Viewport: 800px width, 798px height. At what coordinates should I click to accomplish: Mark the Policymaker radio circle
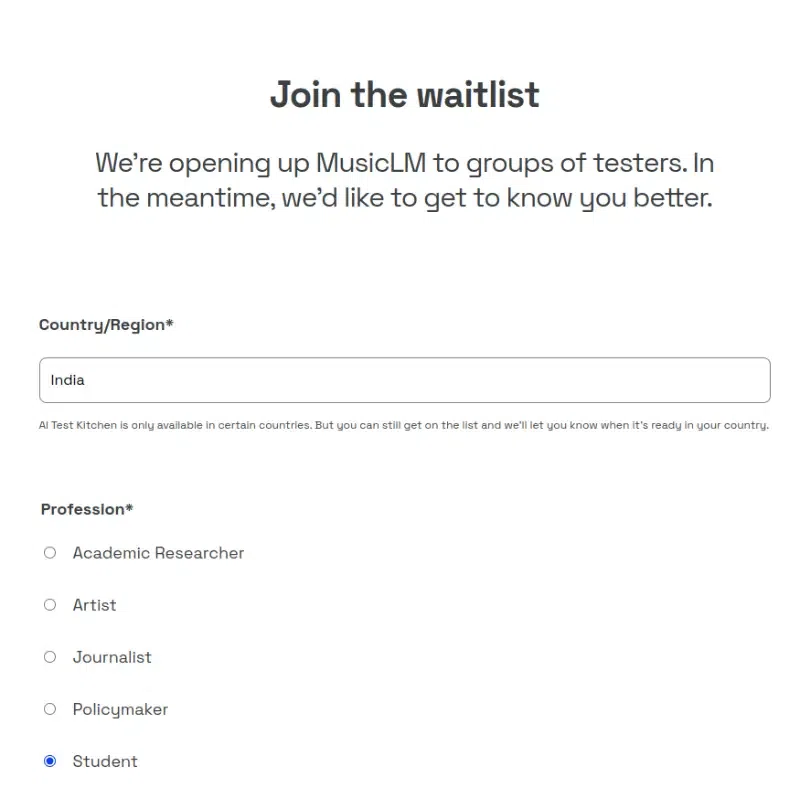click(50, 709)
